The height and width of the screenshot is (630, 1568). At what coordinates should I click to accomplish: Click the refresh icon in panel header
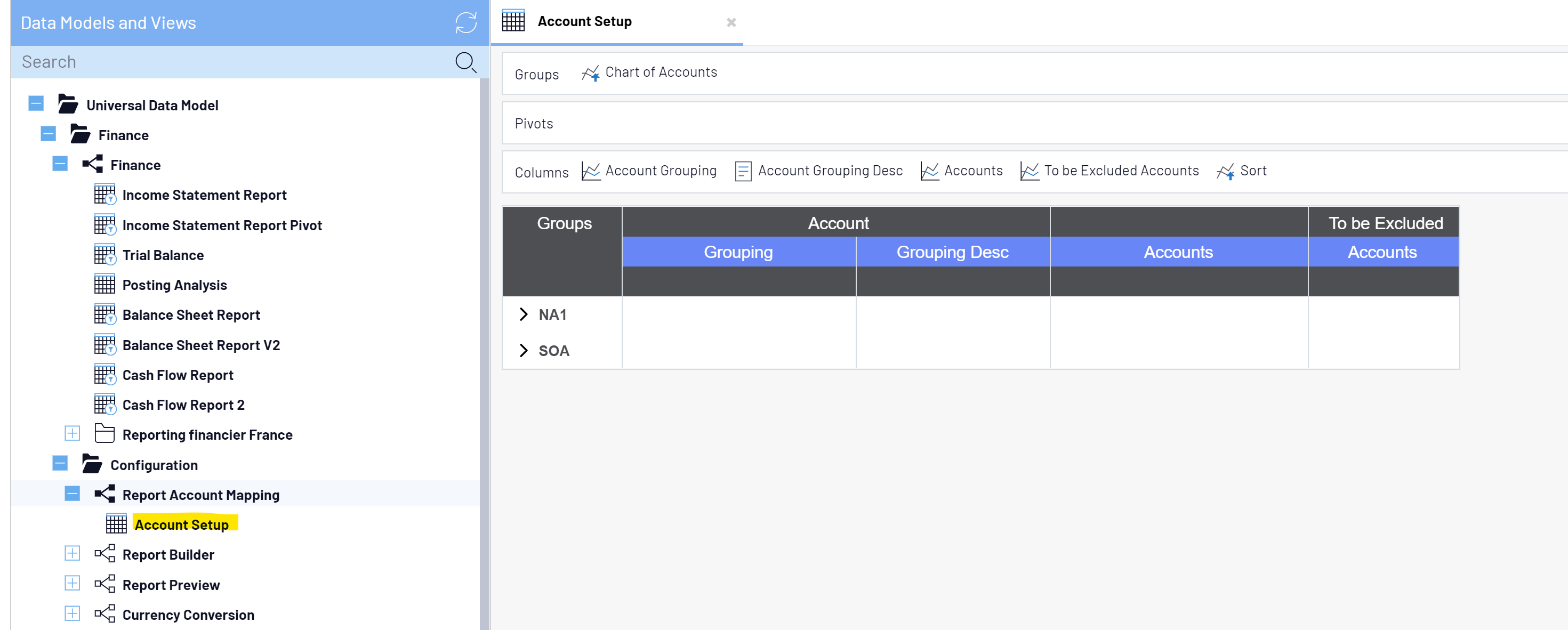(x=465, y=23)
